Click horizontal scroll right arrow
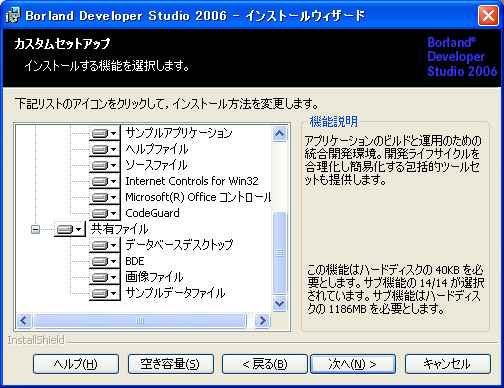This screenshot has height=388, width=504. coord(262,321)
